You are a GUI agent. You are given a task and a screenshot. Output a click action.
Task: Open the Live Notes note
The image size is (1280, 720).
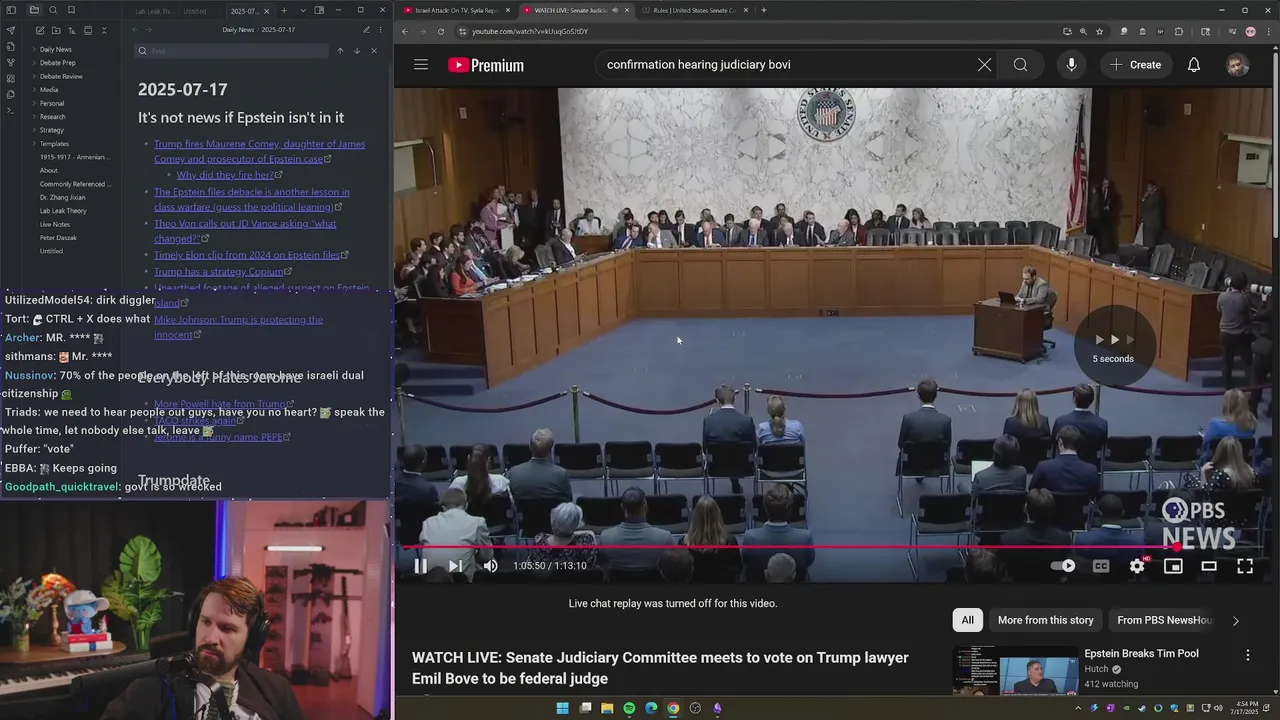tap(55, 225)
